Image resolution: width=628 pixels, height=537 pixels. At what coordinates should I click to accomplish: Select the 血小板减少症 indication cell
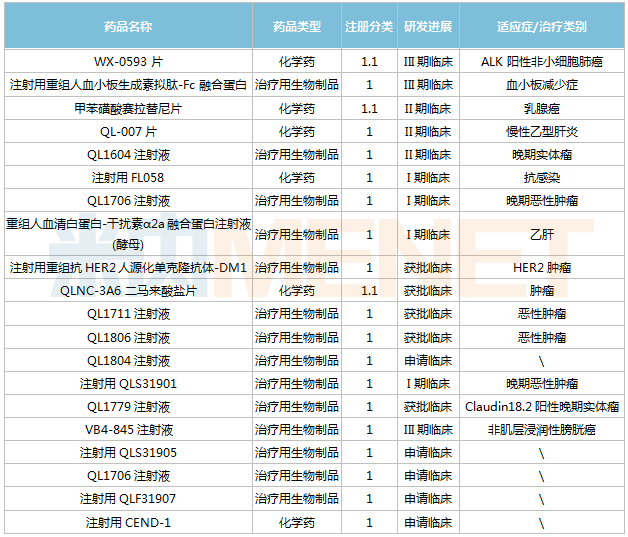541,85
